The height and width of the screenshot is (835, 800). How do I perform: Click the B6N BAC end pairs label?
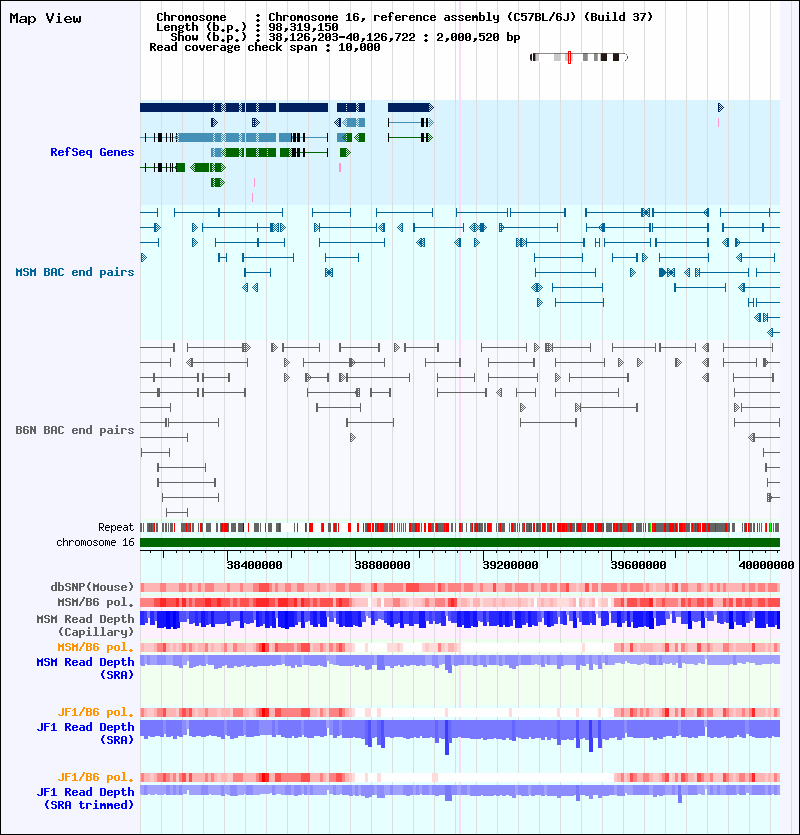click(75, 430)
